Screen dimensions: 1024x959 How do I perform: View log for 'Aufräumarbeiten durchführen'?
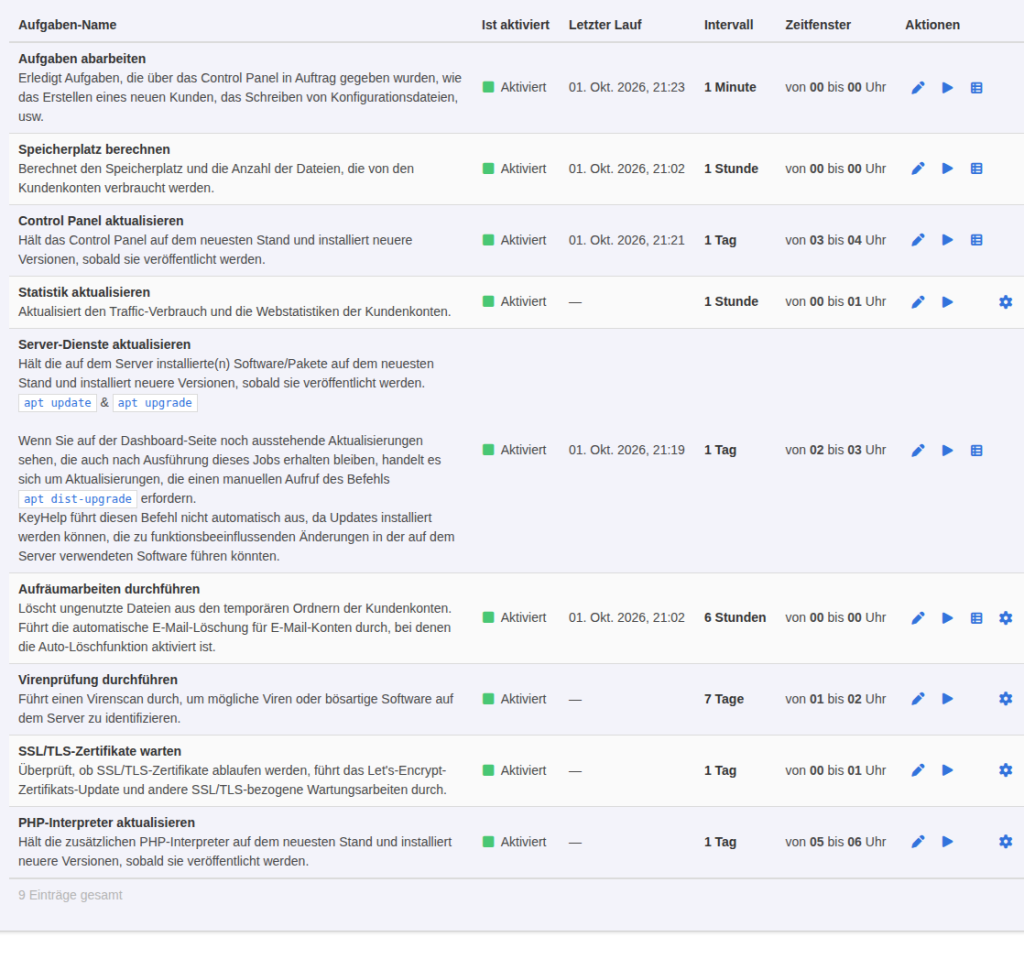[976, 618]
